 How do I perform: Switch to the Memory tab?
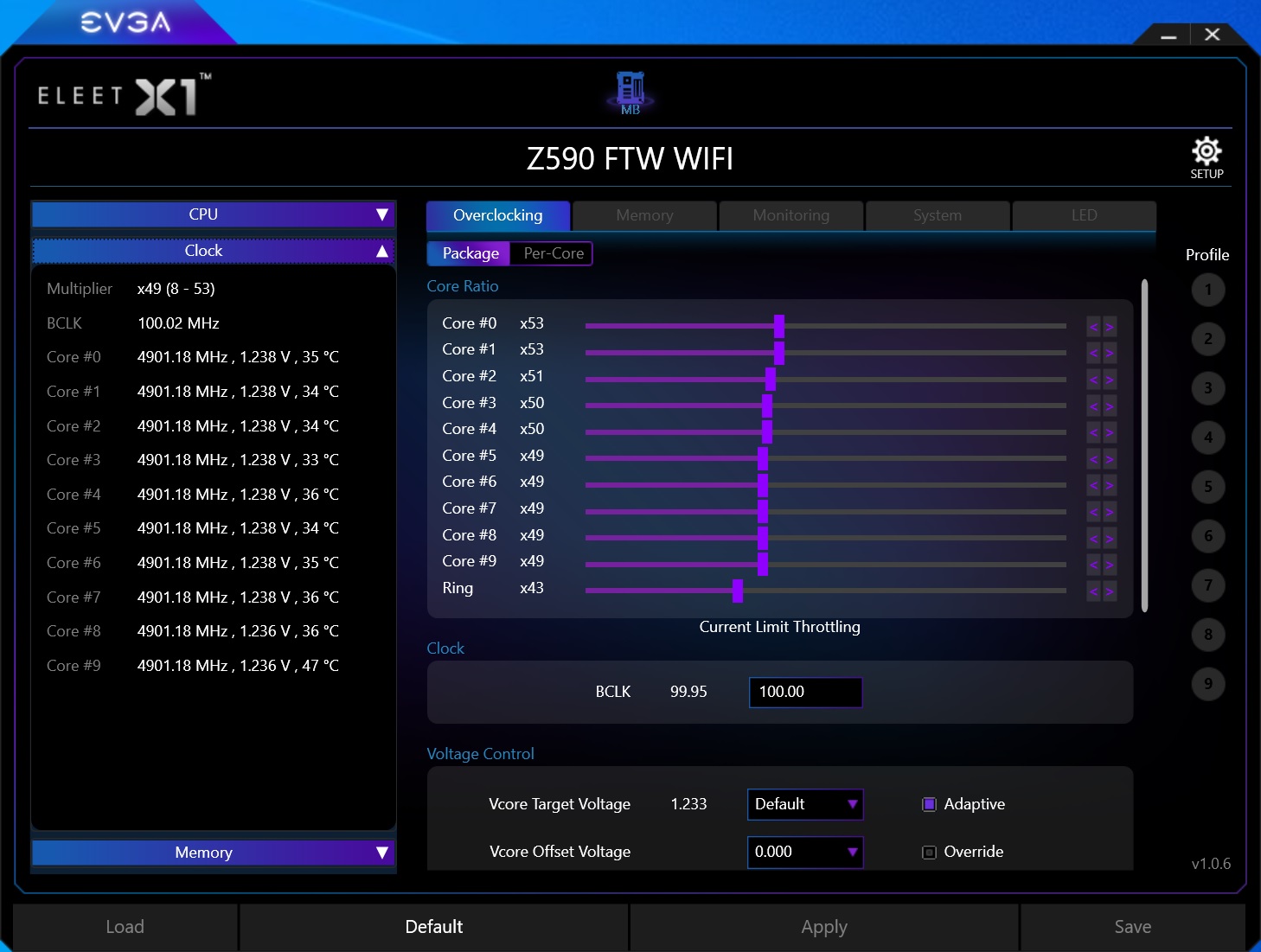[644, 215]
